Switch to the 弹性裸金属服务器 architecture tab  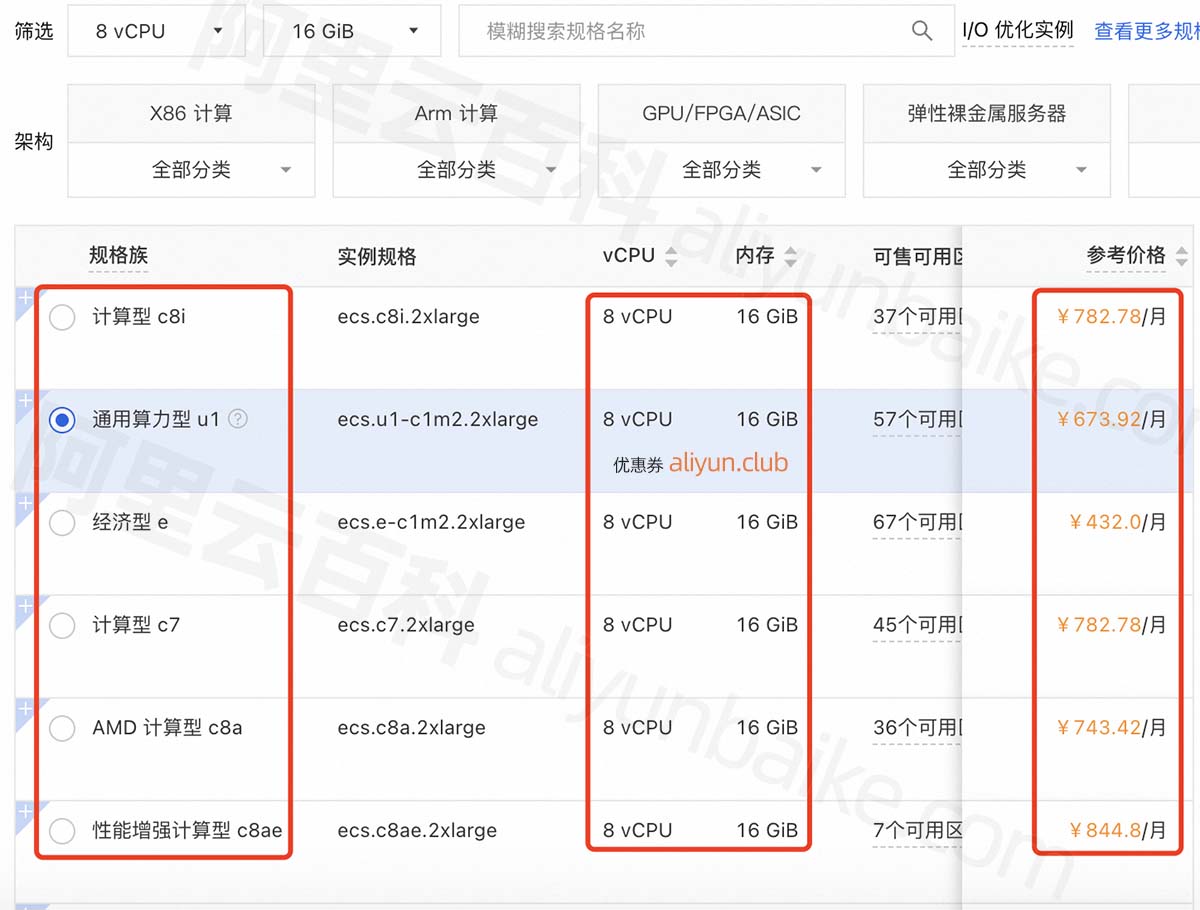(x=987, y=114)
